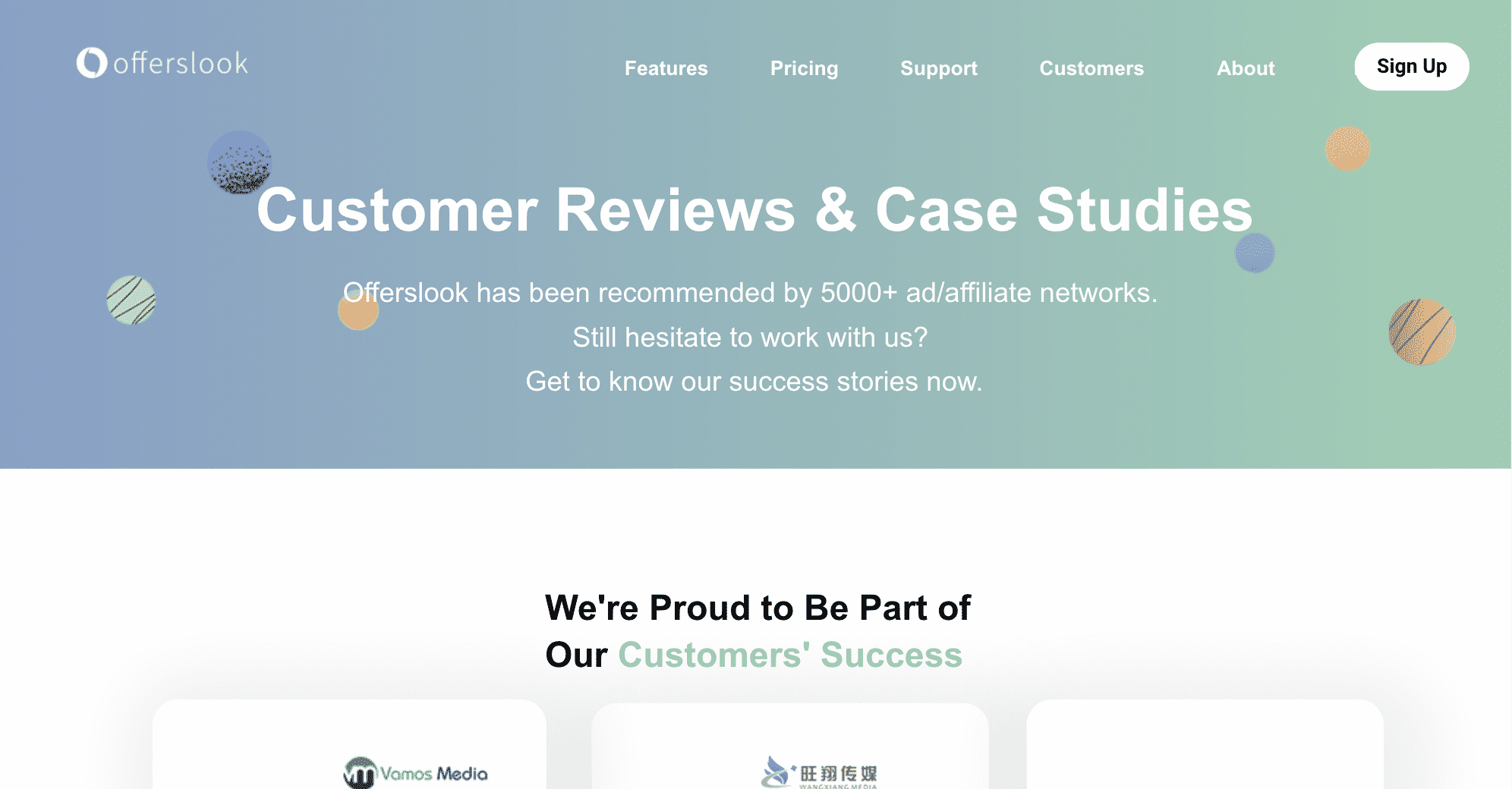Click the offerslook wordmark in the header

[x=182, y=64]
